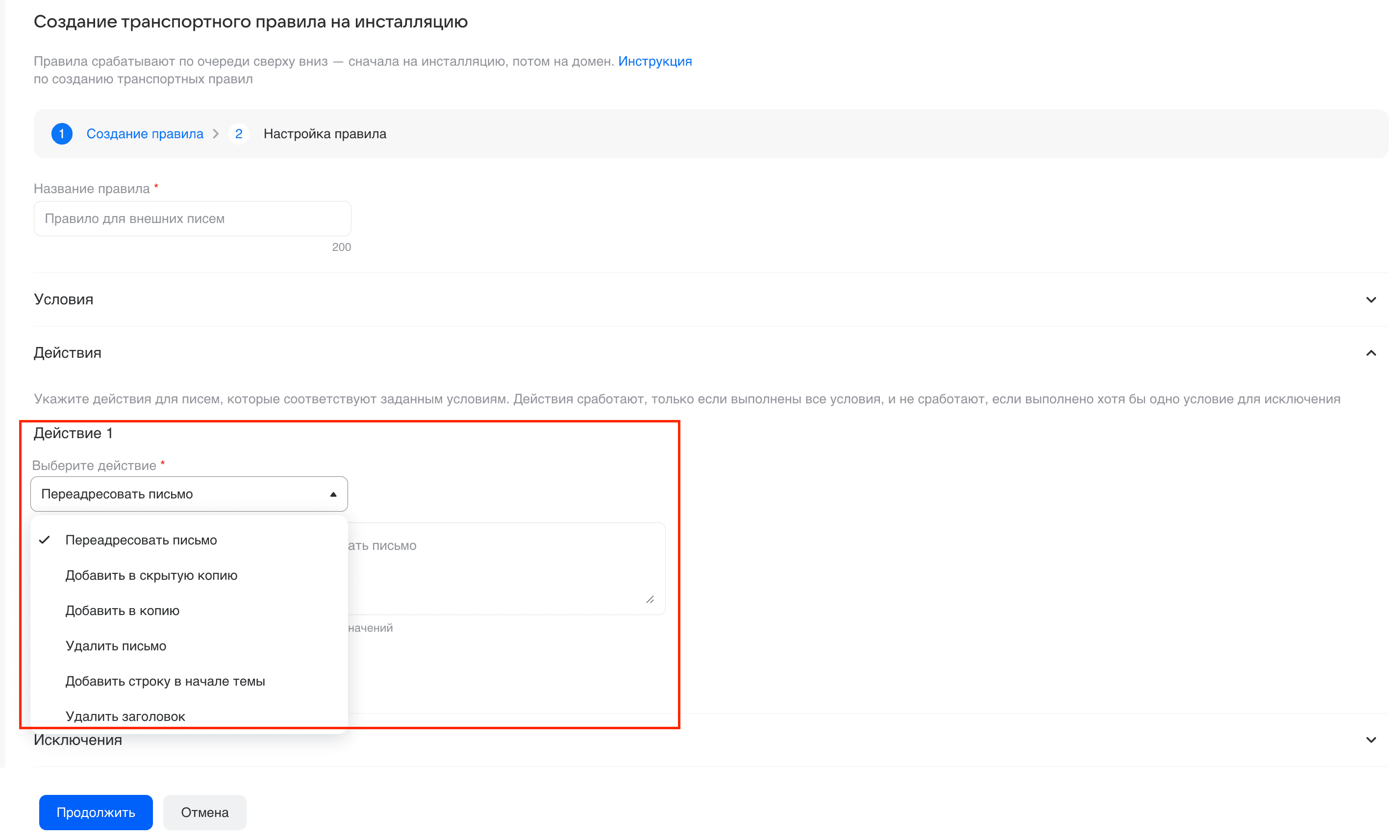
Task: Click breadcrumb arrow between wizard steps
Action: pos(216,134)
